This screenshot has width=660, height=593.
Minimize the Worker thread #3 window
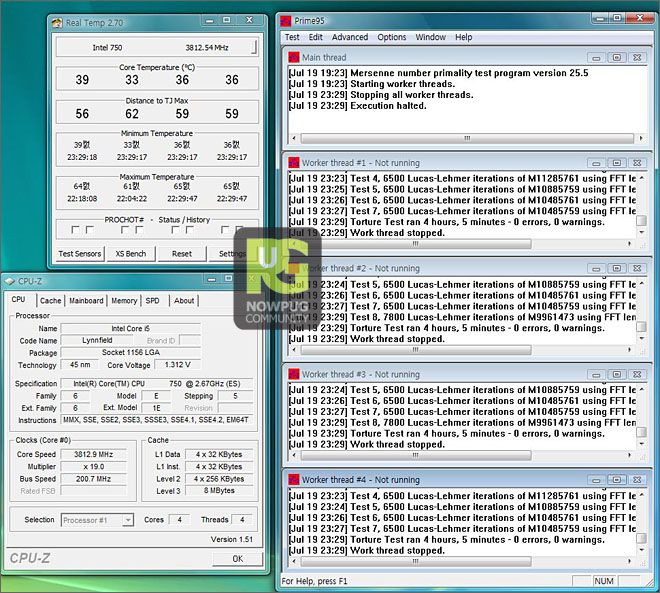coord(596,375)
